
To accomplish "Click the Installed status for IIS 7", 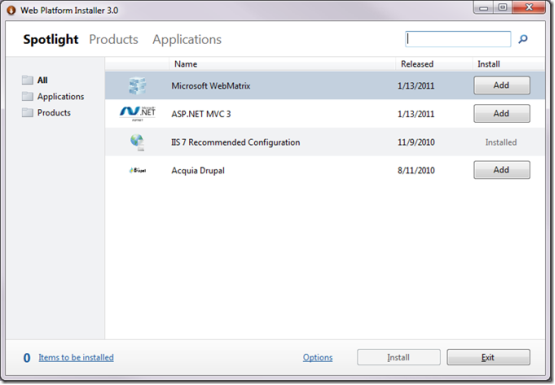I will click(501, 142).
